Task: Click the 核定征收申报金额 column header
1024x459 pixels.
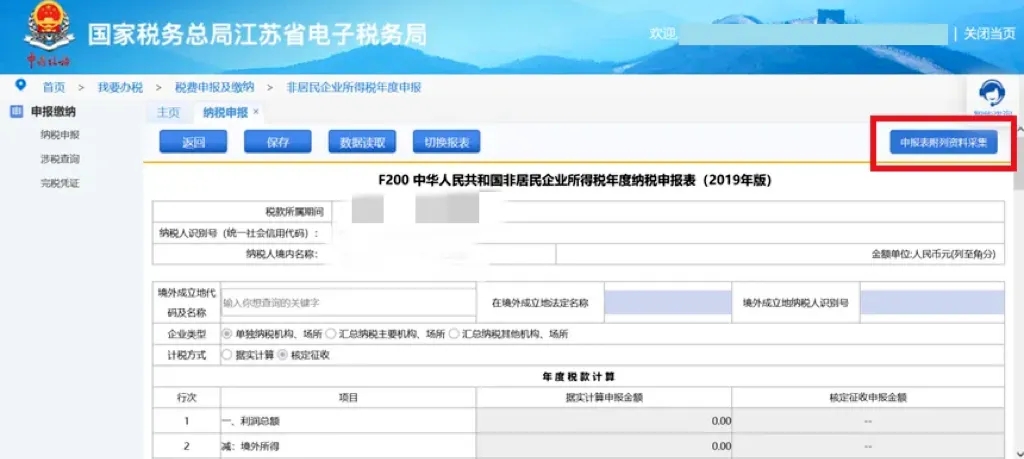Action: (x=868, y=397)
